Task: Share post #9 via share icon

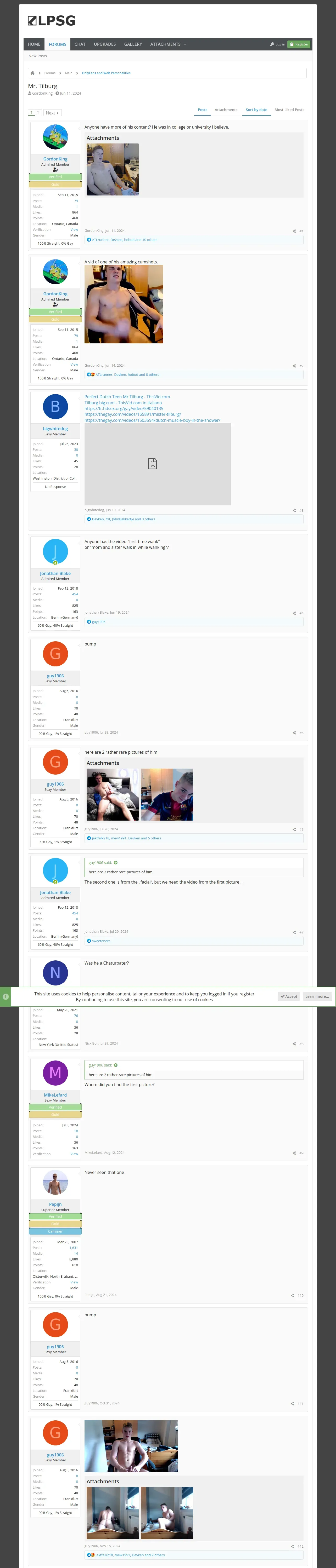Action: [294, 1153]
